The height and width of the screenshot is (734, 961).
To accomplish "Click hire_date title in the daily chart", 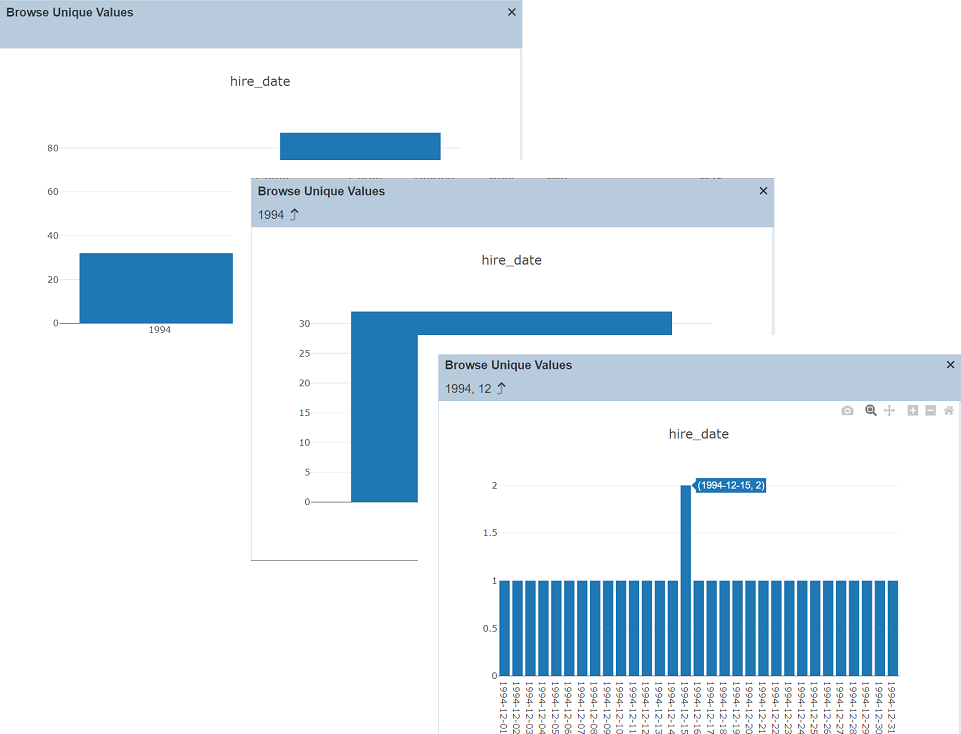I will tap(698, 434).
